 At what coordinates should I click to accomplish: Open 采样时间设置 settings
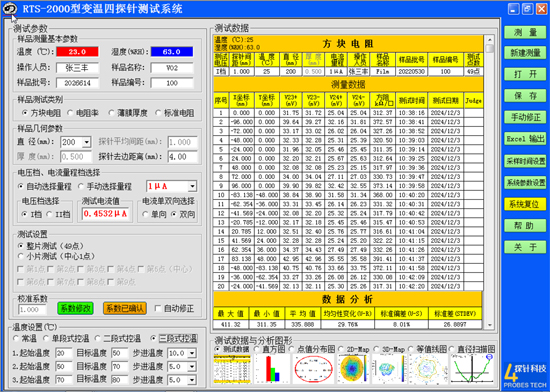525,161
